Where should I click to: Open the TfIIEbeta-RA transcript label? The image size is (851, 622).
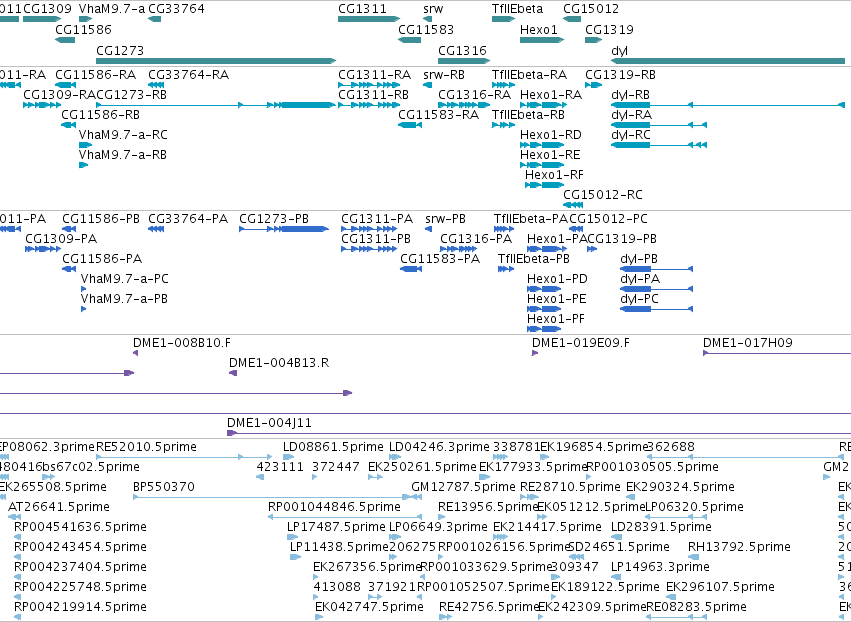530,75
